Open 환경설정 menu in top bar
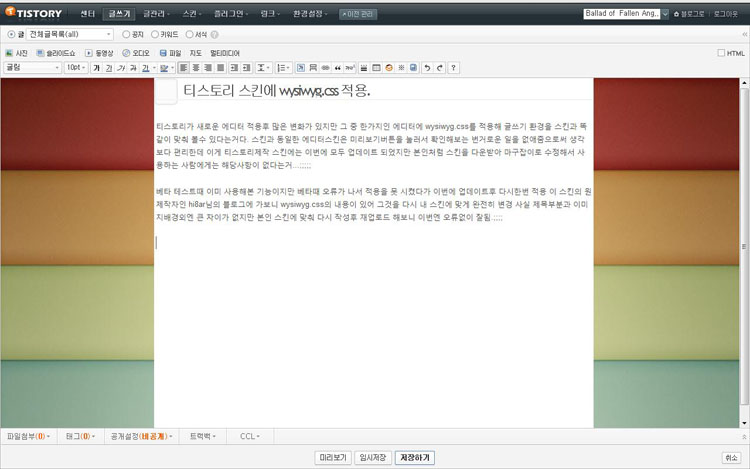 coord(310,14)
